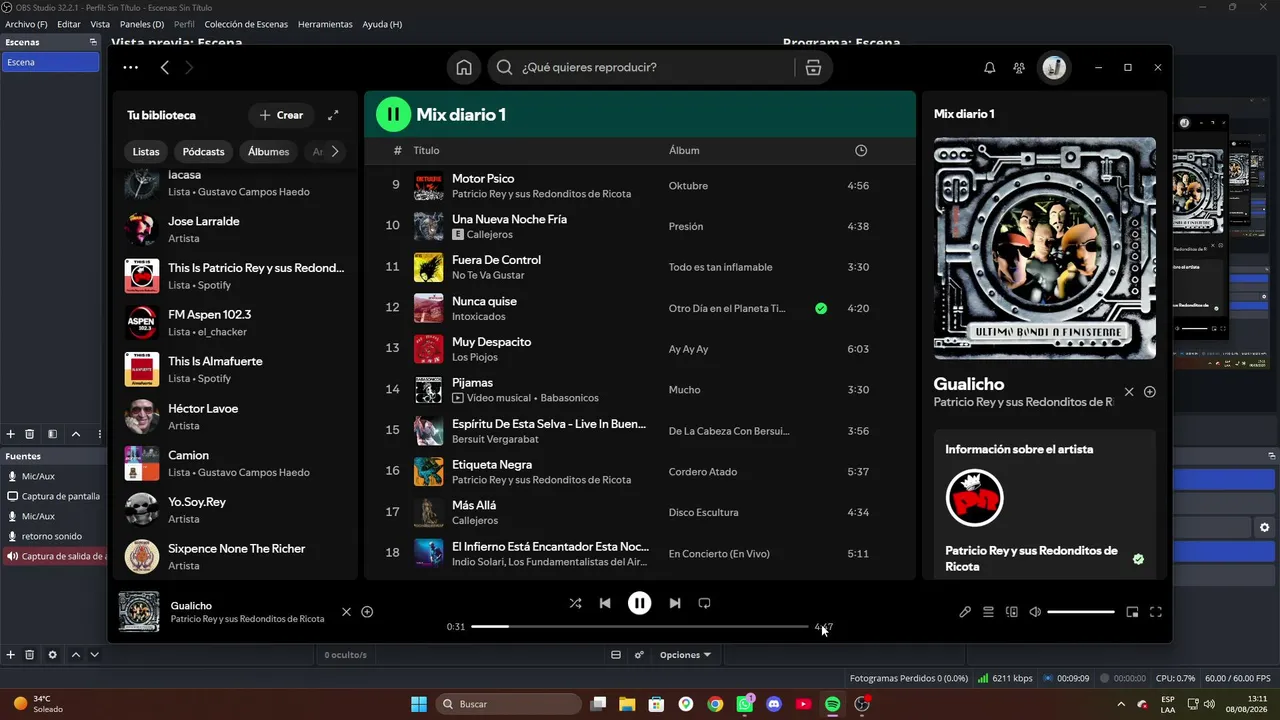Show more library filter chips arrow
This screenshot has height=720, width=1280.
[x=335, y=152]
